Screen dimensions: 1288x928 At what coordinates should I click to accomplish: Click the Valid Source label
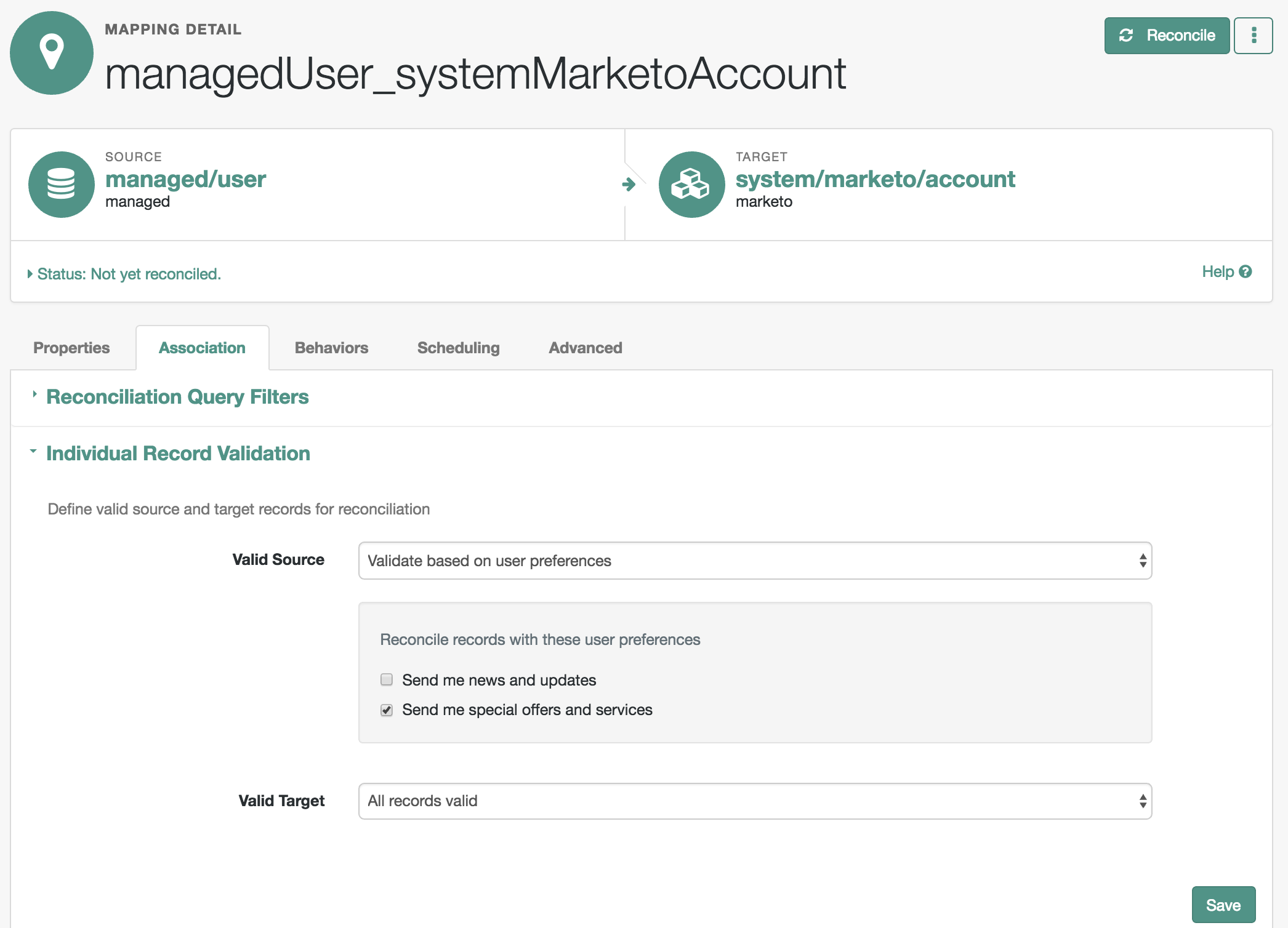click(x=278, y=559)
